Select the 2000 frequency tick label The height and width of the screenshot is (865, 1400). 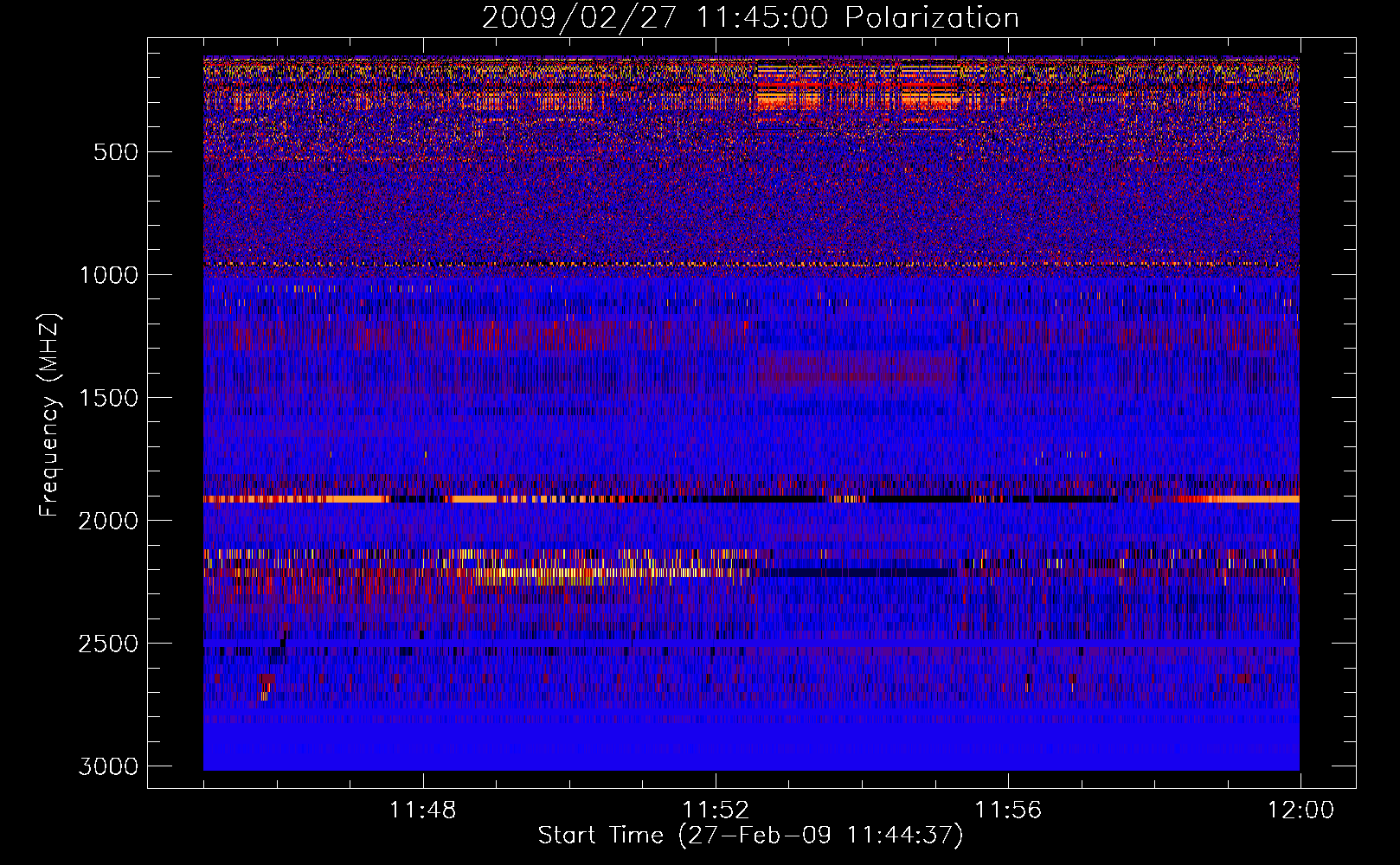tap(108, 521)
